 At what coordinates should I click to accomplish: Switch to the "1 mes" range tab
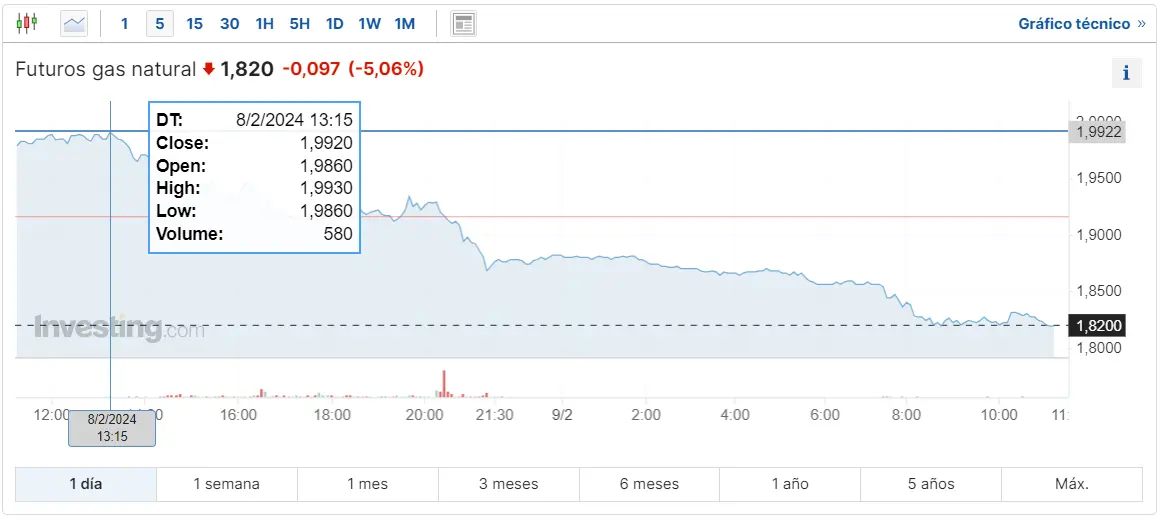click(x=367, y=484)
